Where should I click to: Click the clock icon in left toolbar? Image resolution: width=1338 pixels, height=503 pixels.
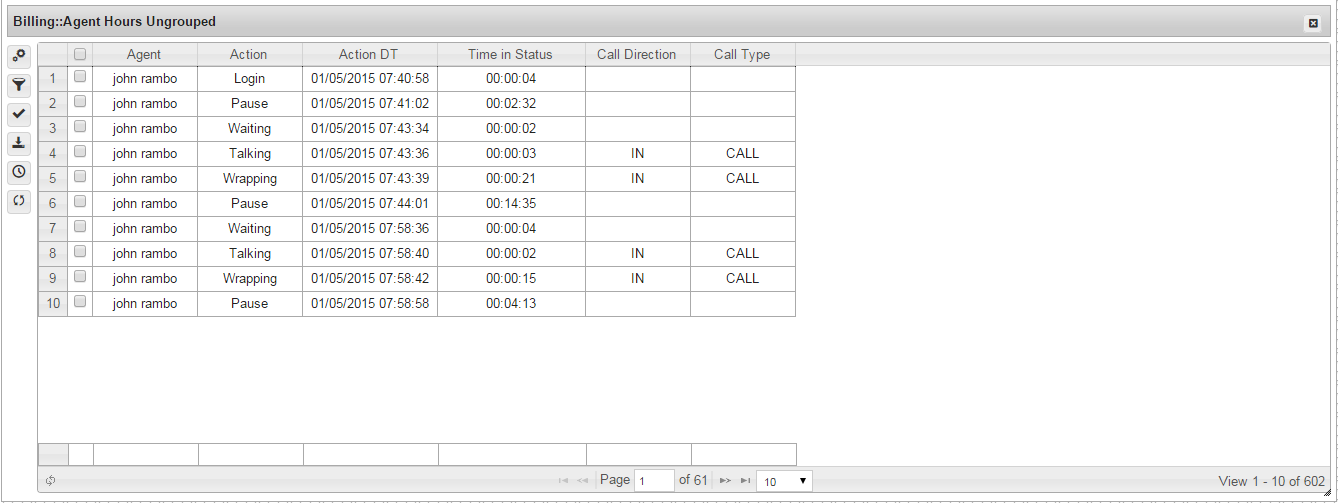(19, 172)
